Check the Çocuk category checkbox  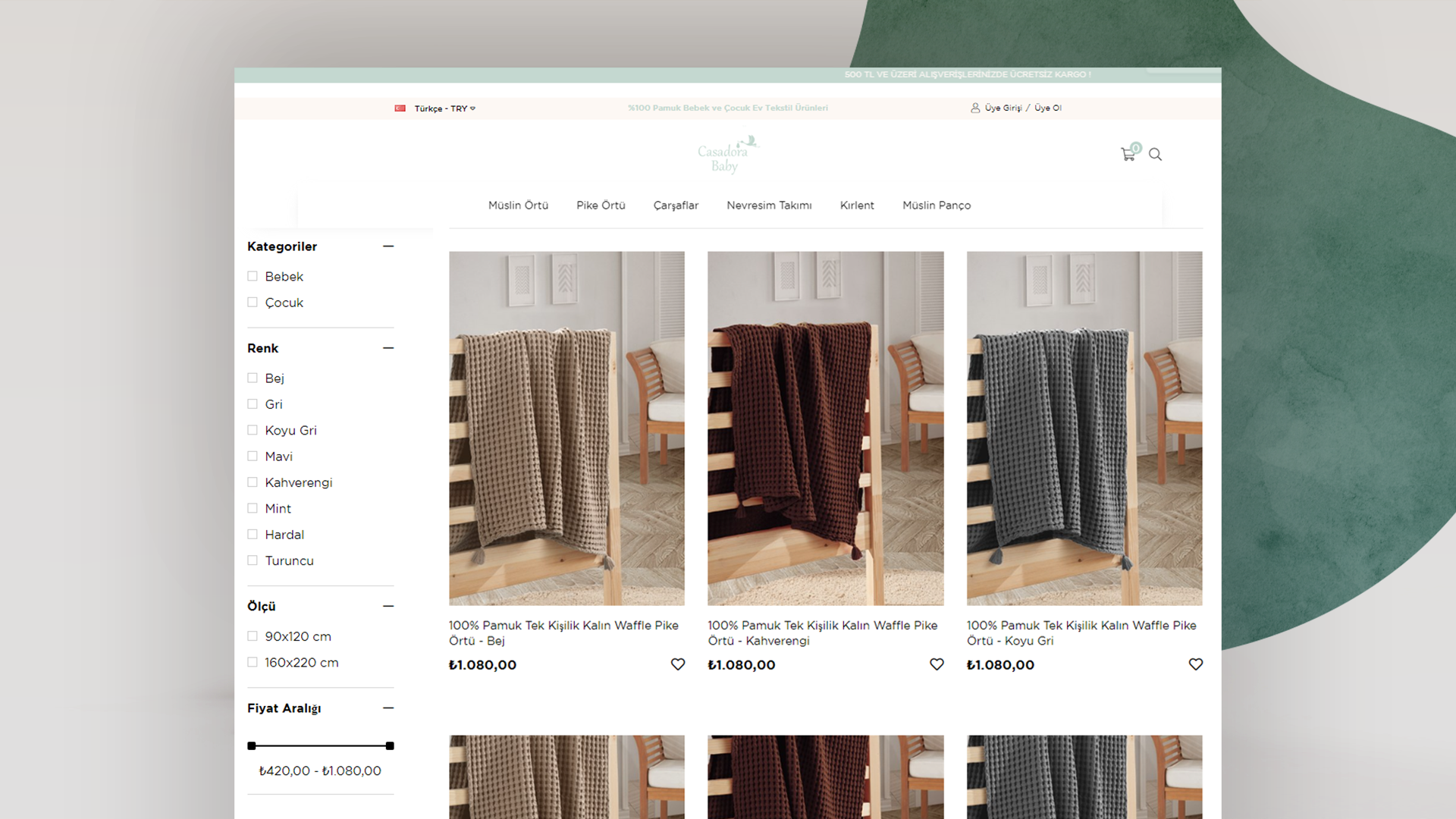pos(253,302)
